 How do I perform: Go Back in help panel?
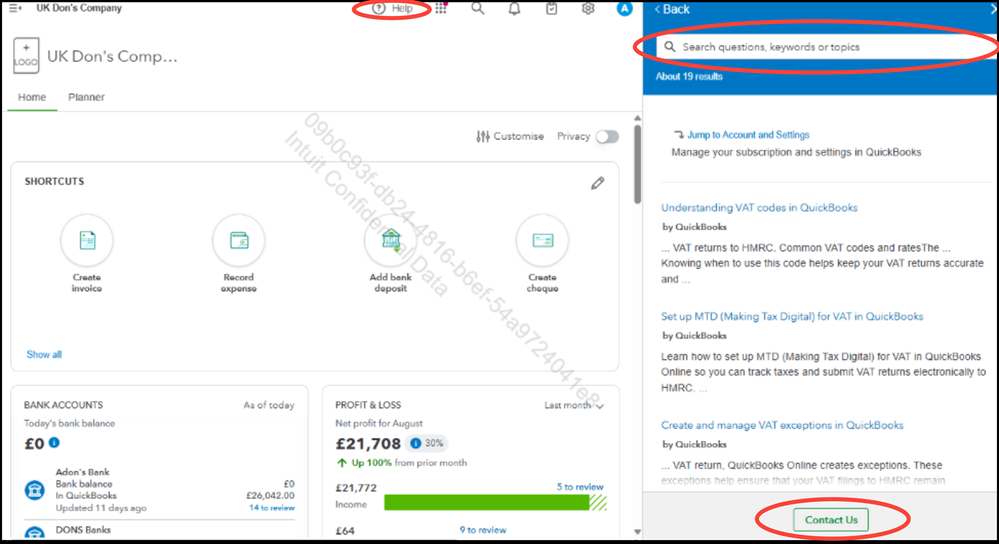click(672, 9)
